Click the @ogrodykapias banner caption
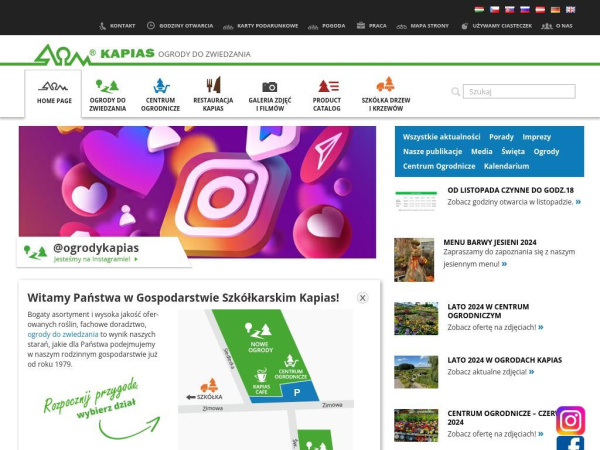The image size is (600, 450). click(x=96, y=248)
